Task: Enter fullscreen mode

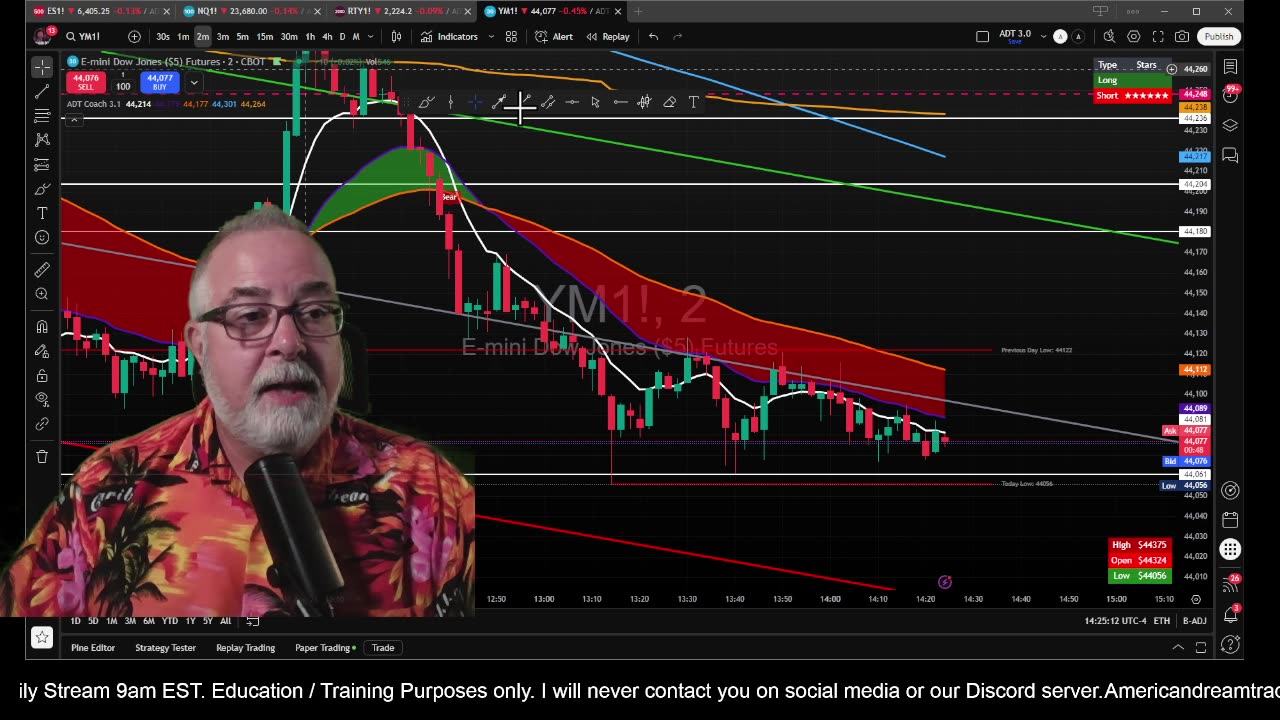Action: 1158,37
